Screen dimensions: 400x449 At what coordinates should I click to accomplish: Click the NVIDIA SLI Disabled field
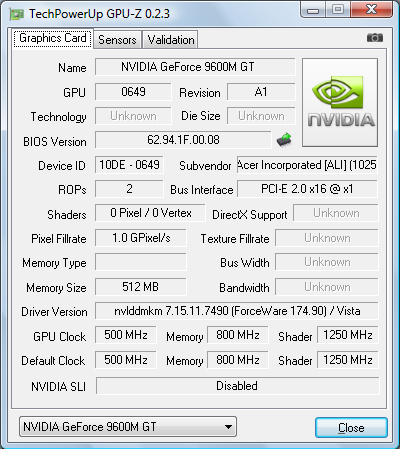237,386
